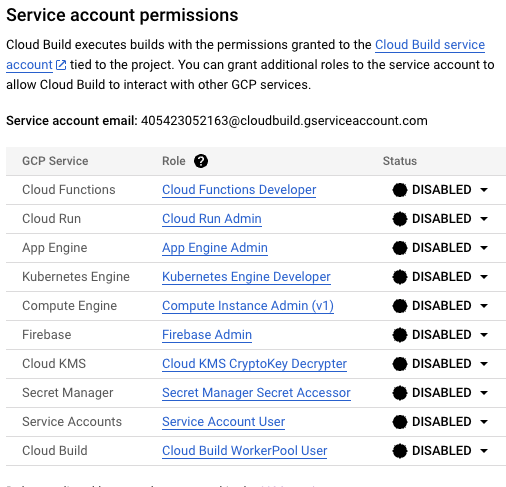Open Firebase status dropdown arrow
The image size is (506, 487).
484,335
